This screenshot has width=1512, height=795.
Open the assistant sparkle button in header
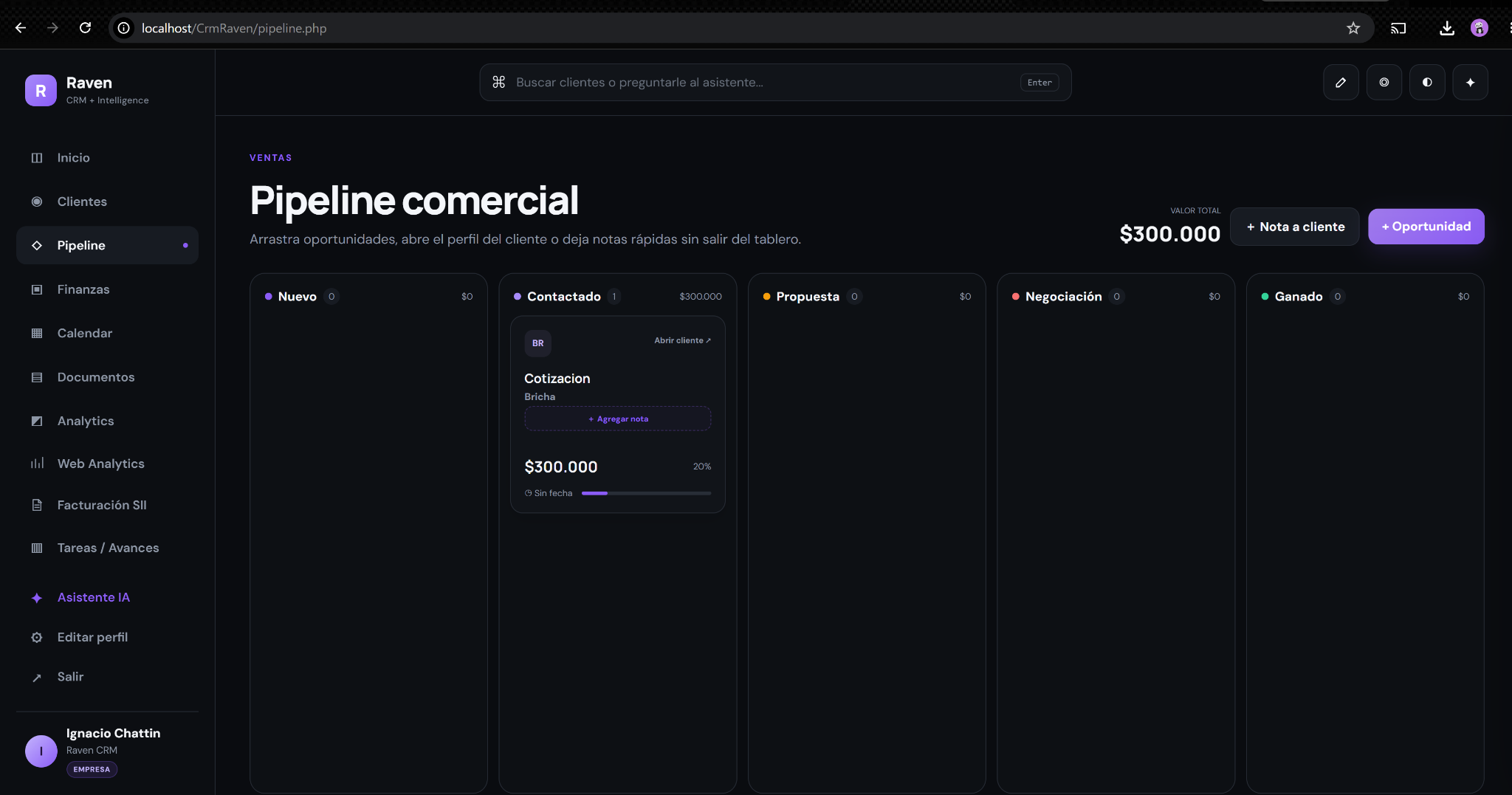click(x=1470, y=82)
